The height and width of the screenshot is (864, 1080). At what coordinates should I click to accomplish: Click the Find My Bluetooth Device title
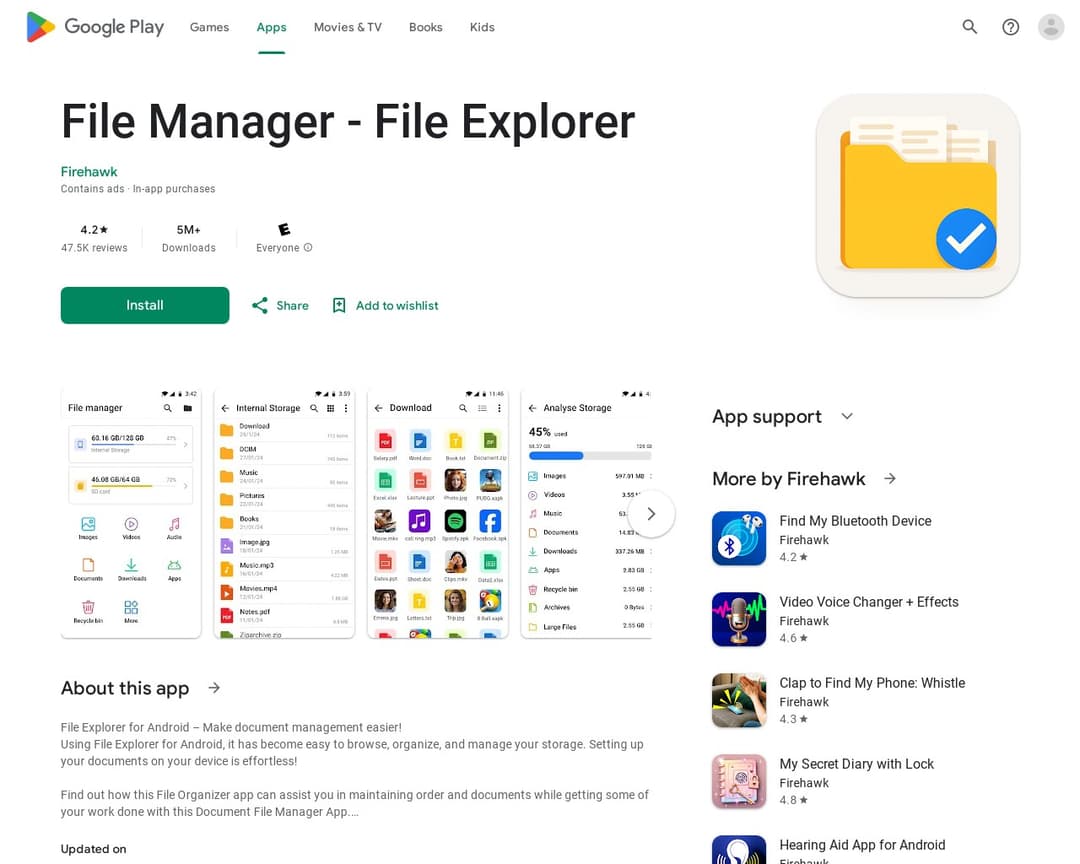click(855, 521)
